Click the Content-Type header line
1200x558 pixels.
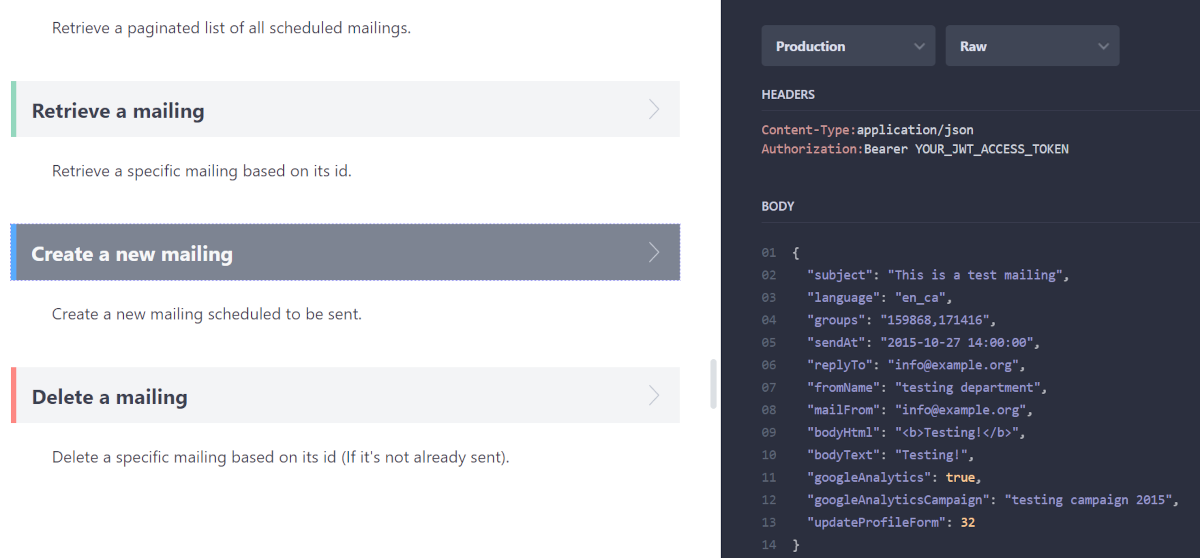point(867,130)
